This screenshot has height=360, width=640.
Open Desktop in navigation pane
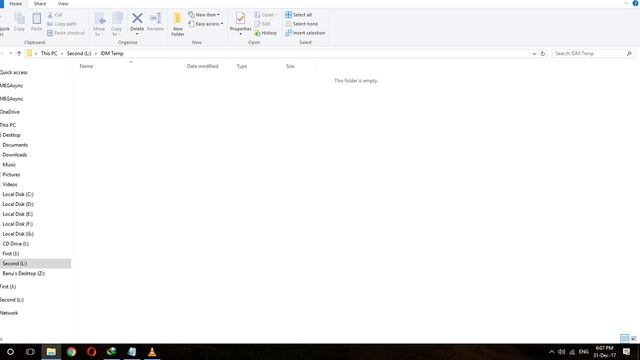tap(11, 135)
